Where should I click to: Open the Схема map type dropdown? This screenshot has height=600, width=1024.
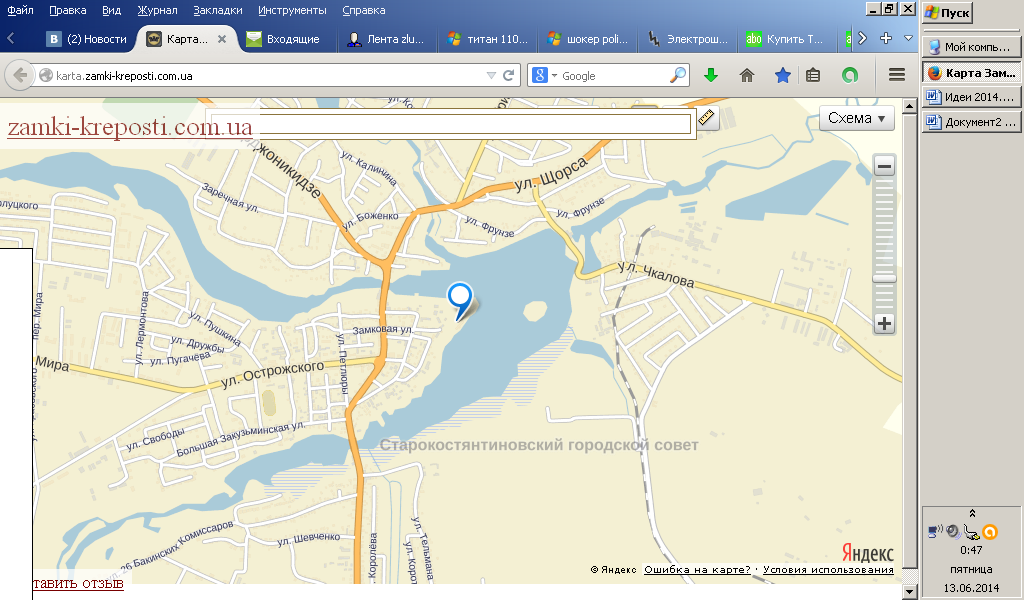[857, 118]
